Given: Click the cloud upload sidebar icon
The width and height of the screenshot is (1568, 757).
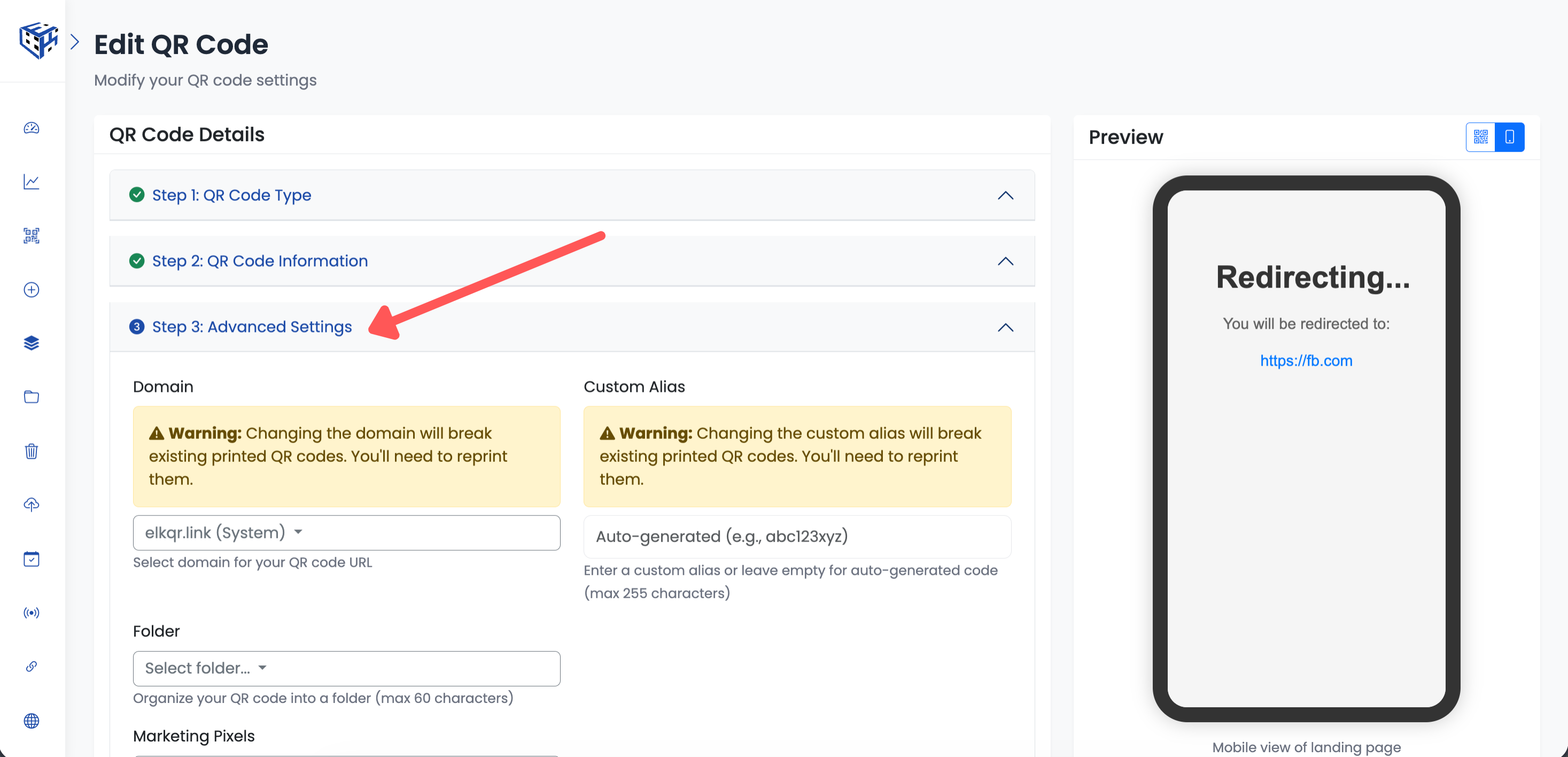Looking at the screenshot, I should click(31, 504).
